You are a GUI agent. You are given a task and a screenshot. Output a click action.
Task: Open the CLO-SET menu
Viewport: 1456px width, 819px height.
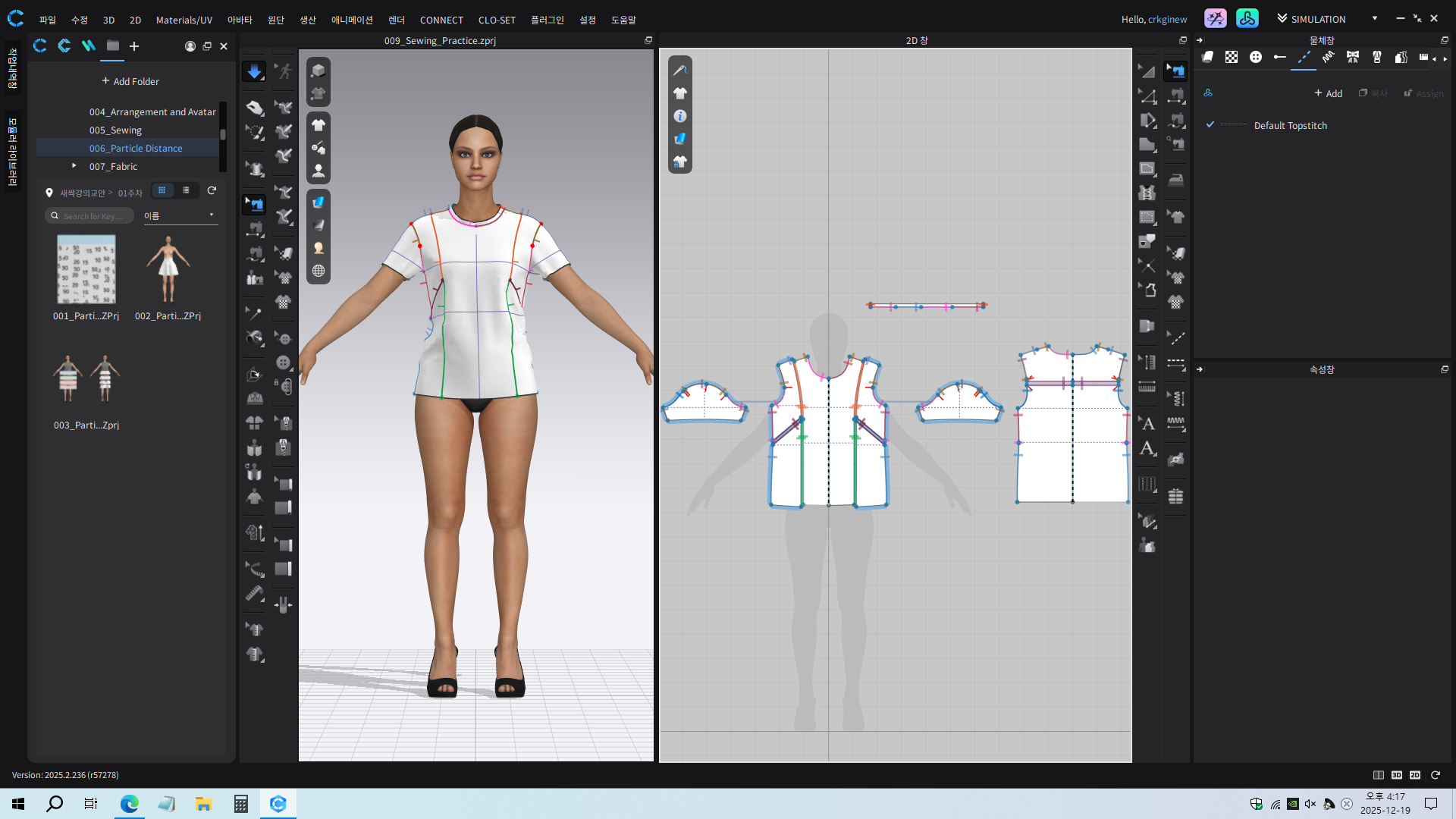[x=496, y=20]
